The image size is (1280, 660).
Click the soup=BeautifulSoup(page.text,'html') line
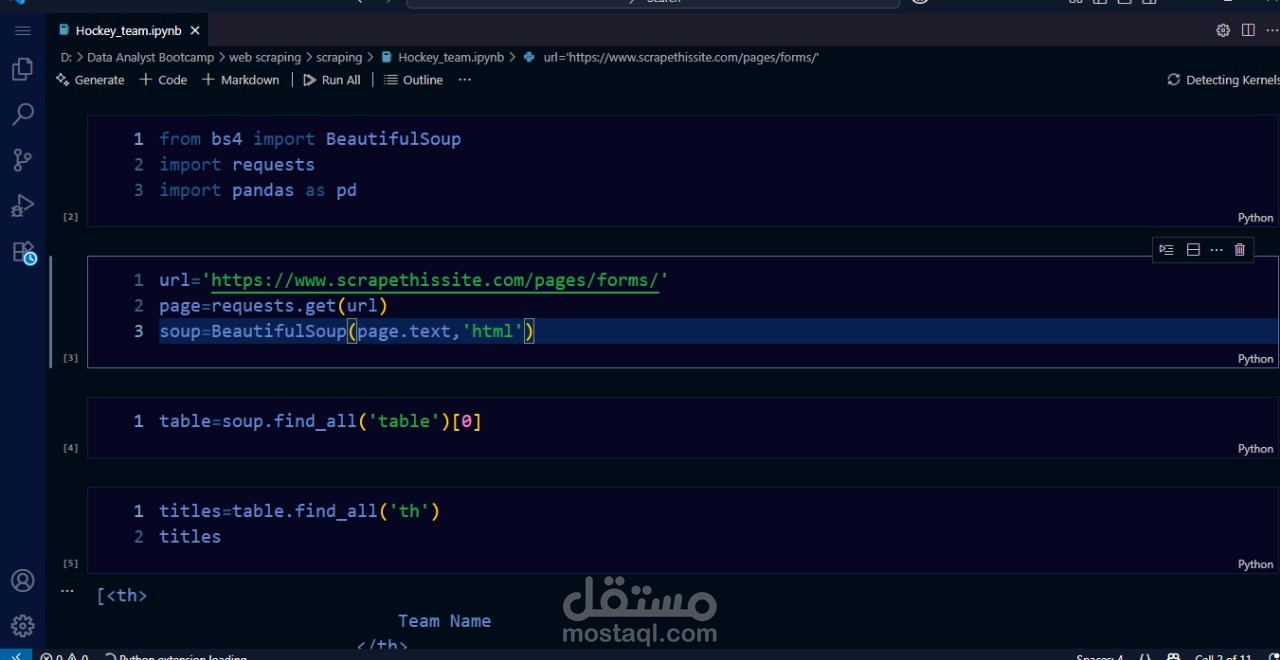click(x=347, y=331)
